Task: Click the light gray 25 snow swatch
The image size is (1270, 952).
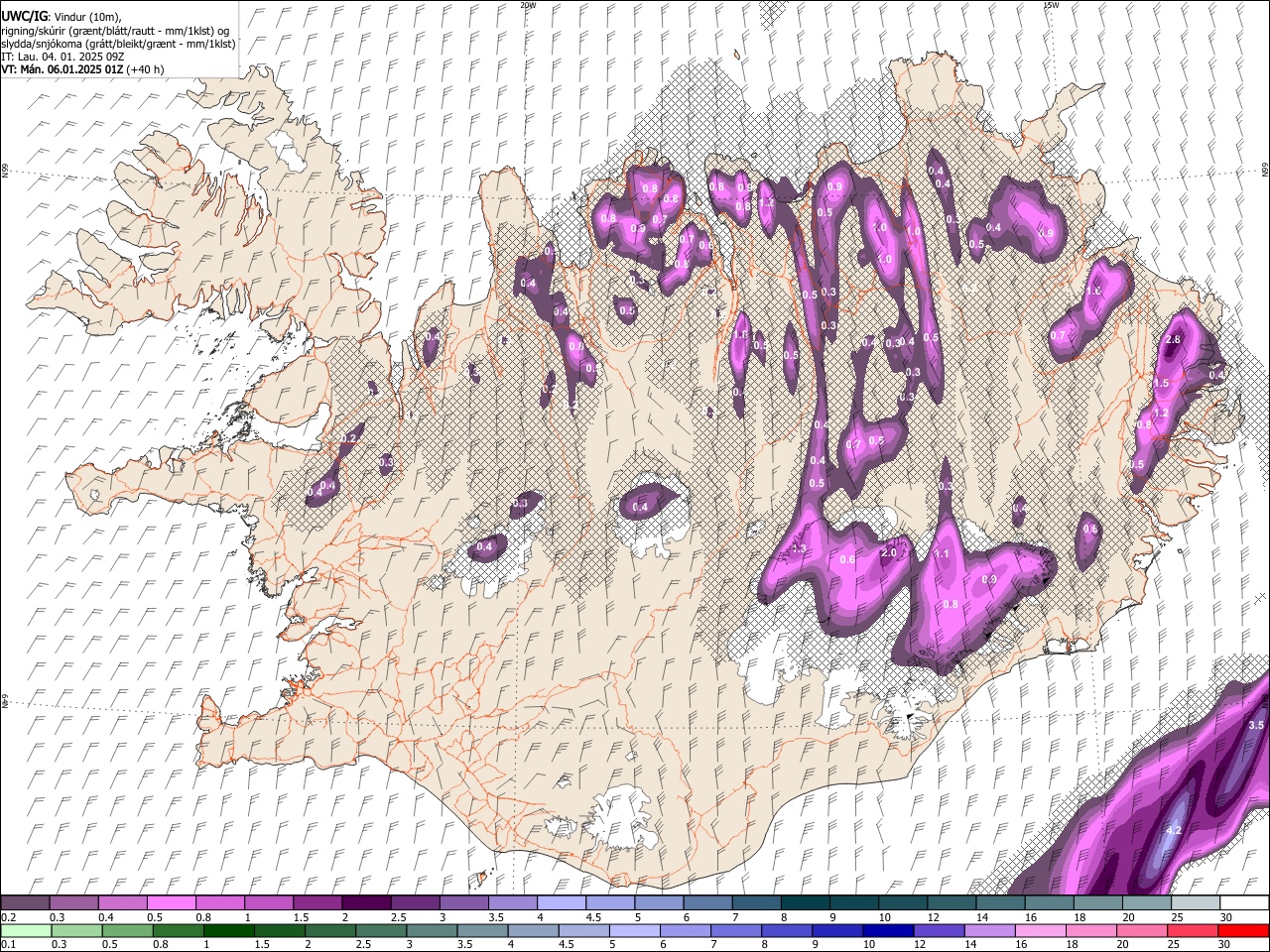Action: click(x=1195, y=902)
